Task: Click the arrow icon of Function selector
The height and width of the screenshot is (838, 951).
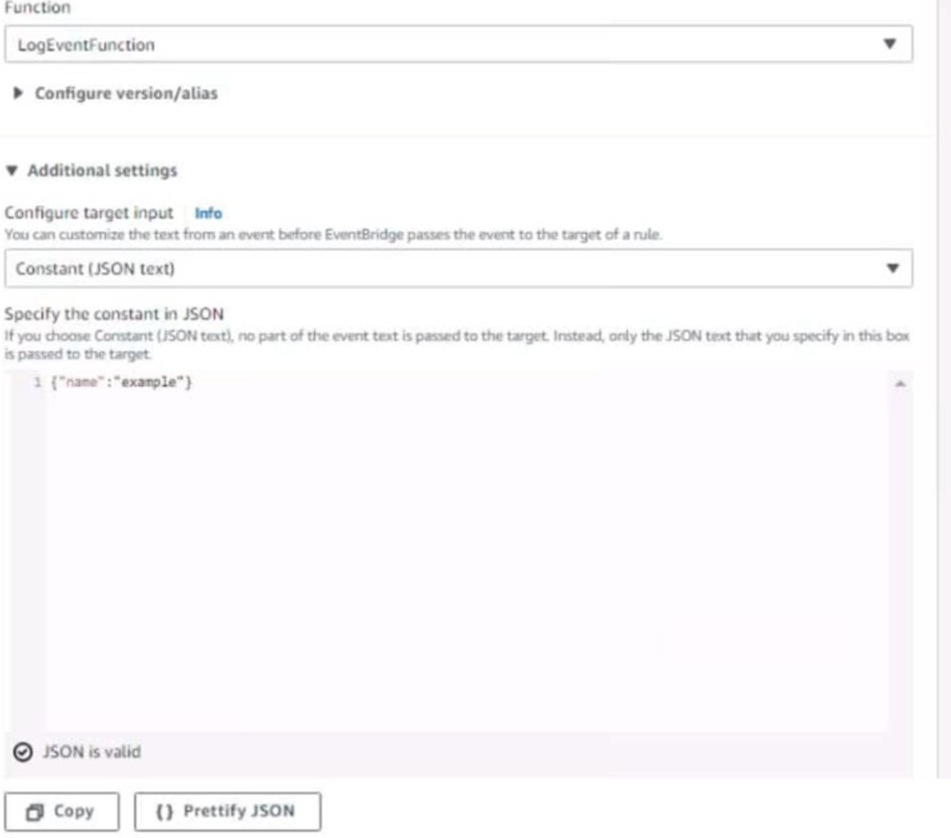Action: coord(889,44)
